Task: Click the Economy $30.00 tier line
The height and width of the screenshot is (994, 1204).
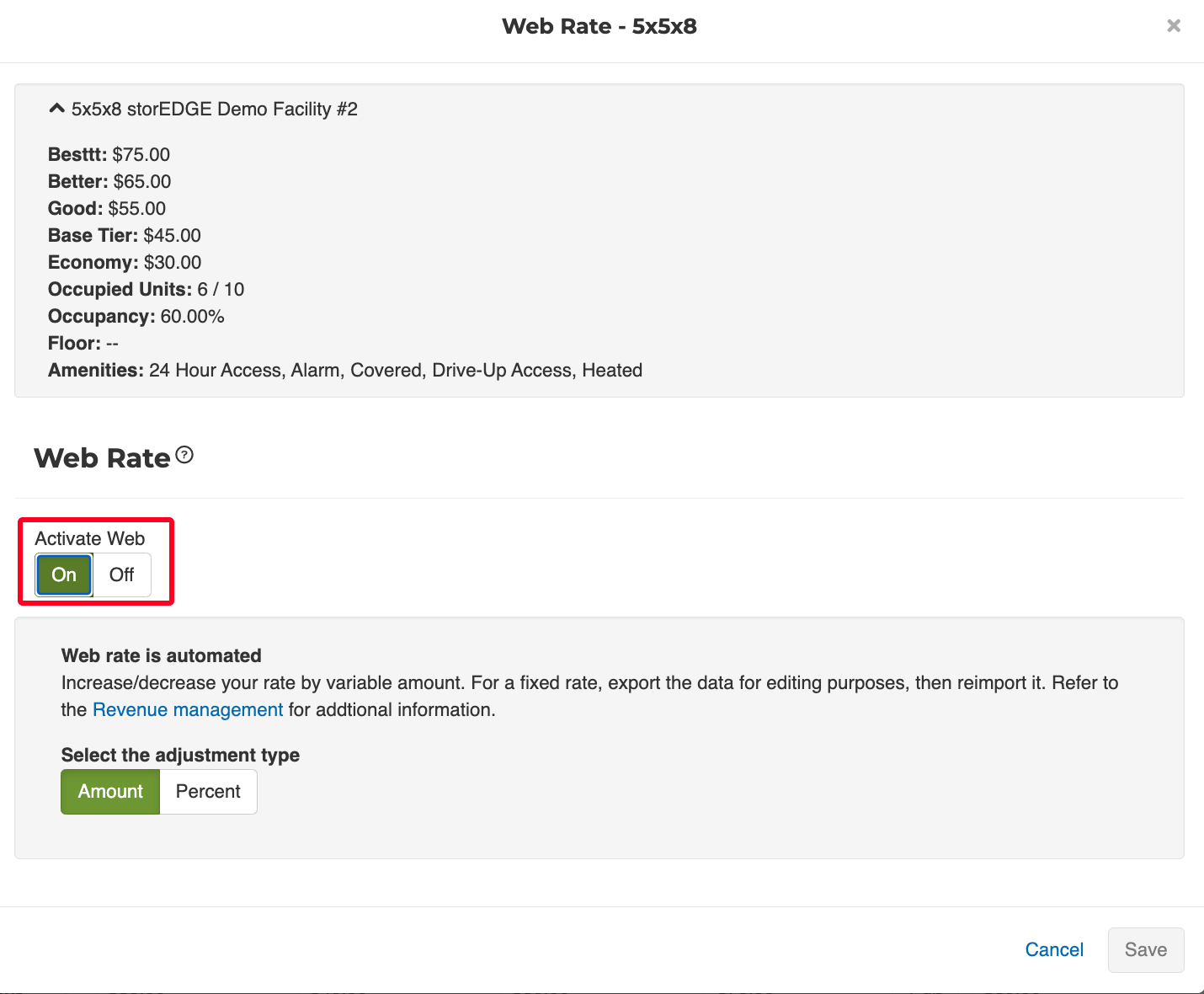Action: pos(125,263)
